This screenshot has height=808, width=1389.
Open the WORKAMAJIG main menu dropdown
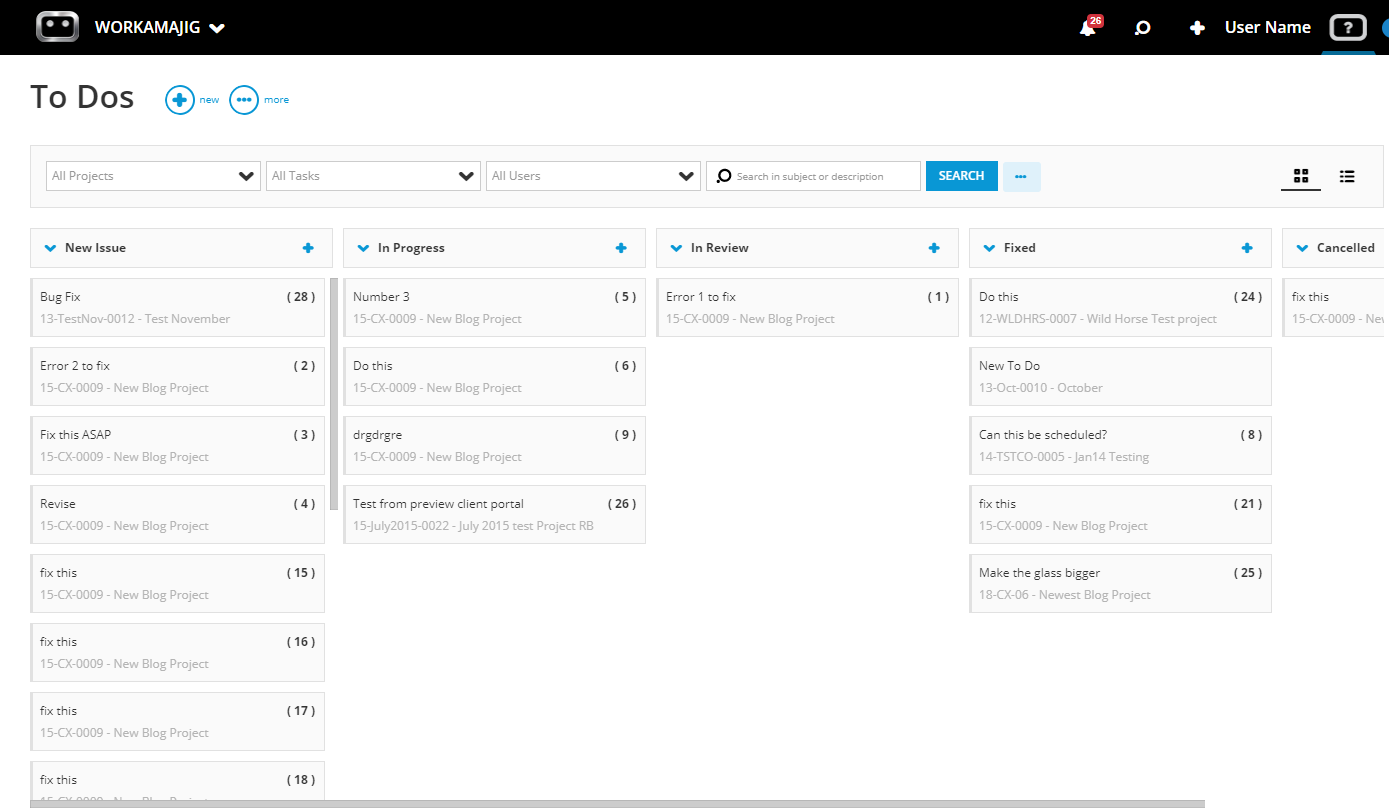coord(160,28)
